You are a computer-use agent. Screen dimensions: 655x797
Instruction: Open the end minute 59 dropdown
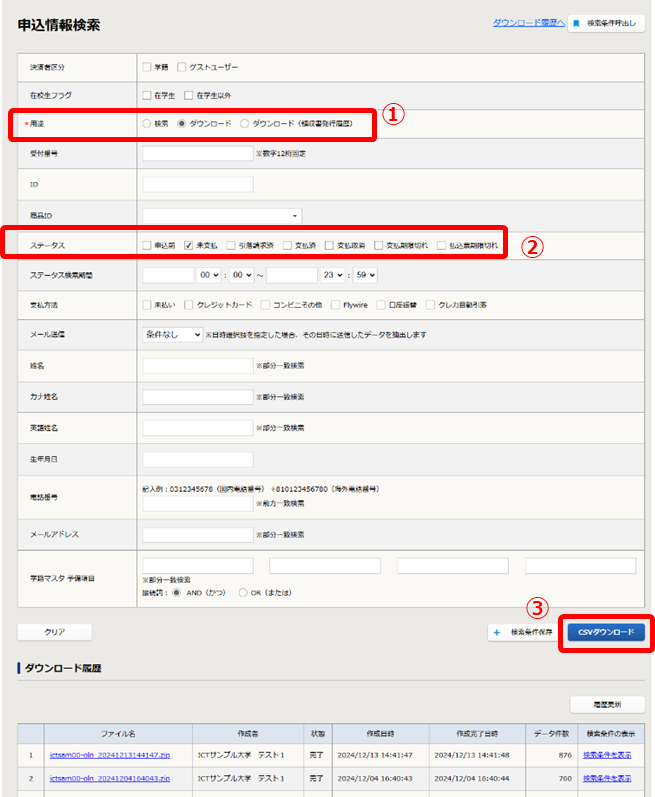click(366, 275)
